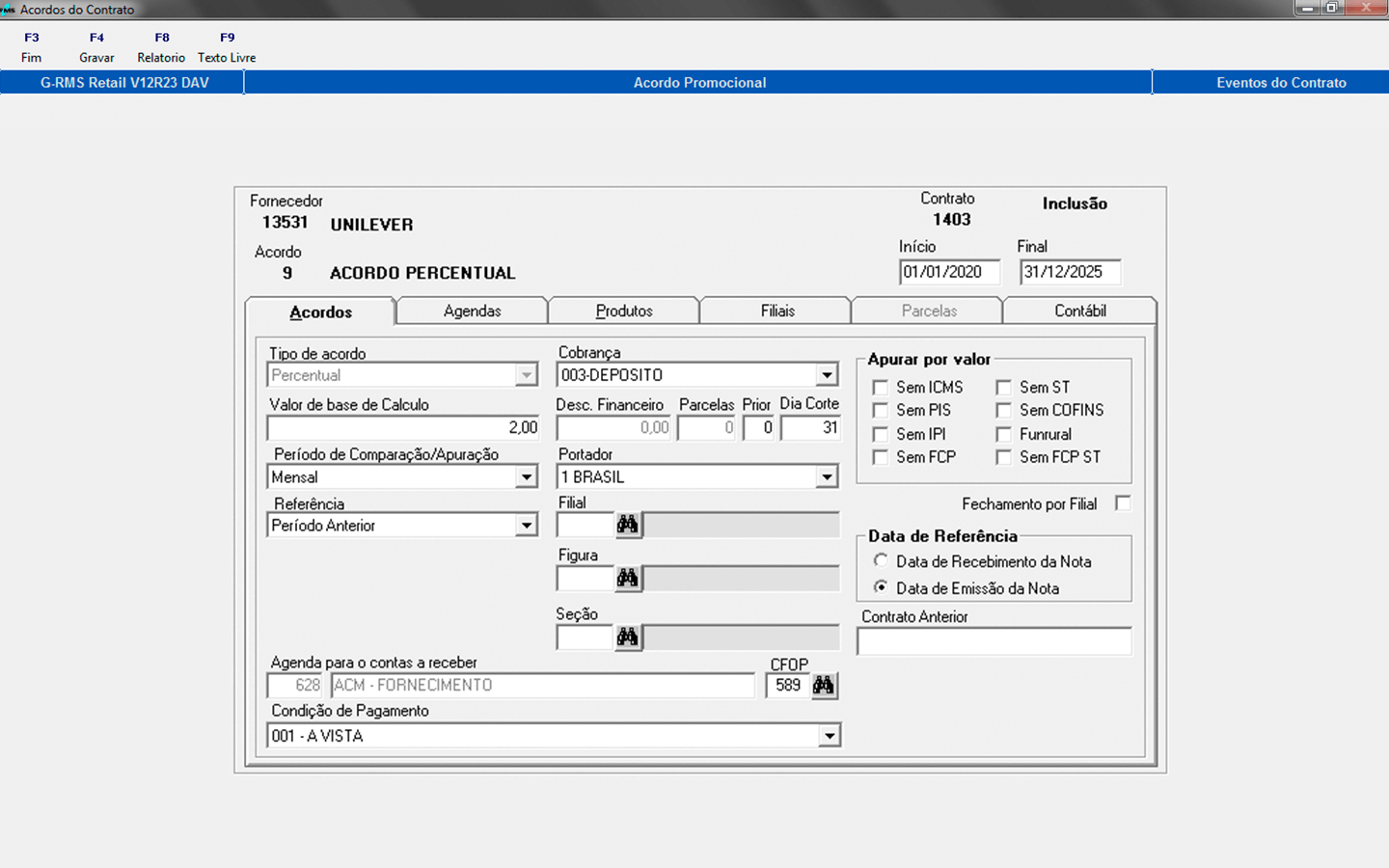Open the Seção binoculars lookup
Image resolution: width=1389 pixels, height=868 pixels.
point(628,637)
